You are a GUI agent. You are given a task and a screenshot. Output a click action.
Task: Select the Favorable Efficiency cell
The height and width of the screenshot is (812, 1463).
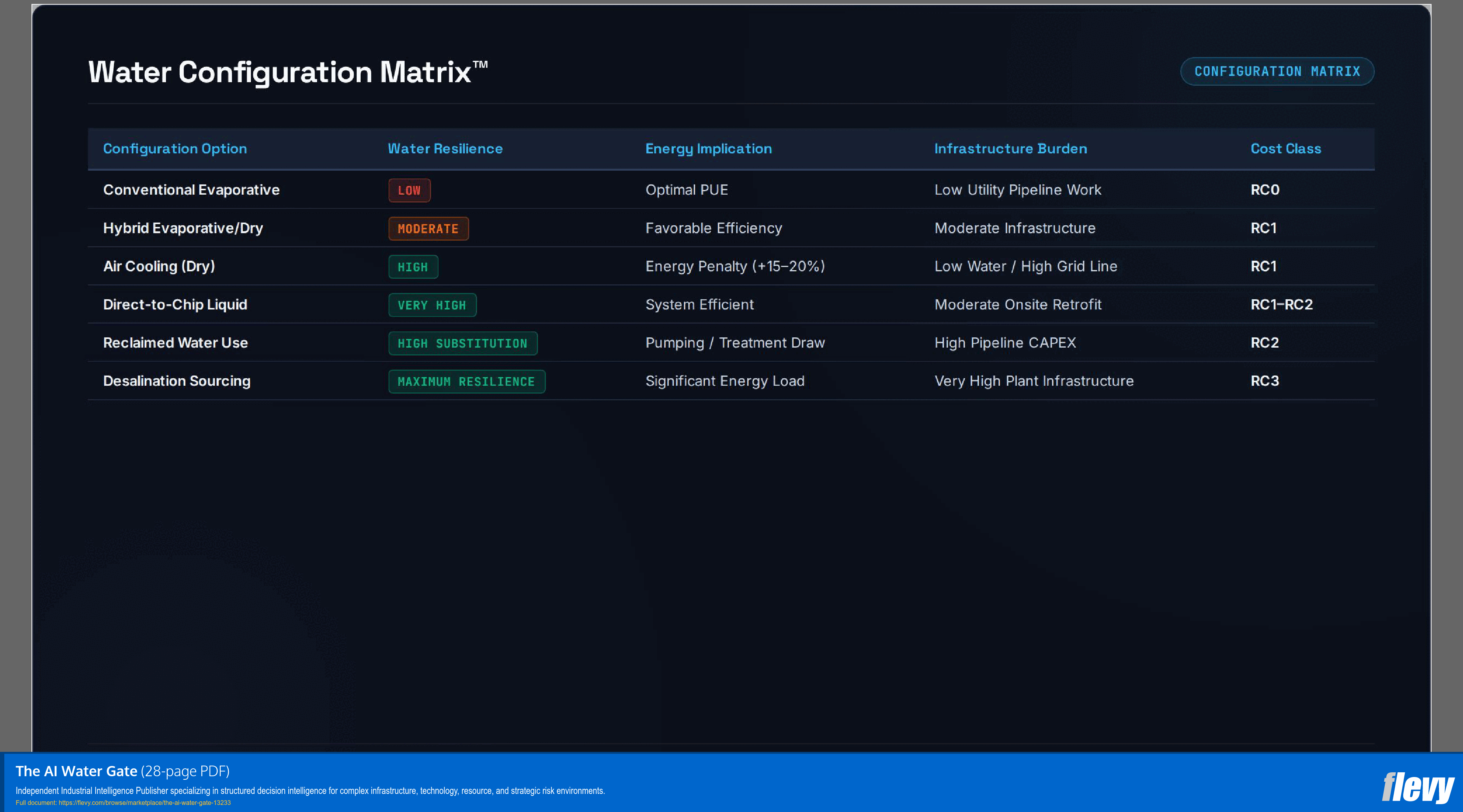pos(714,228)
